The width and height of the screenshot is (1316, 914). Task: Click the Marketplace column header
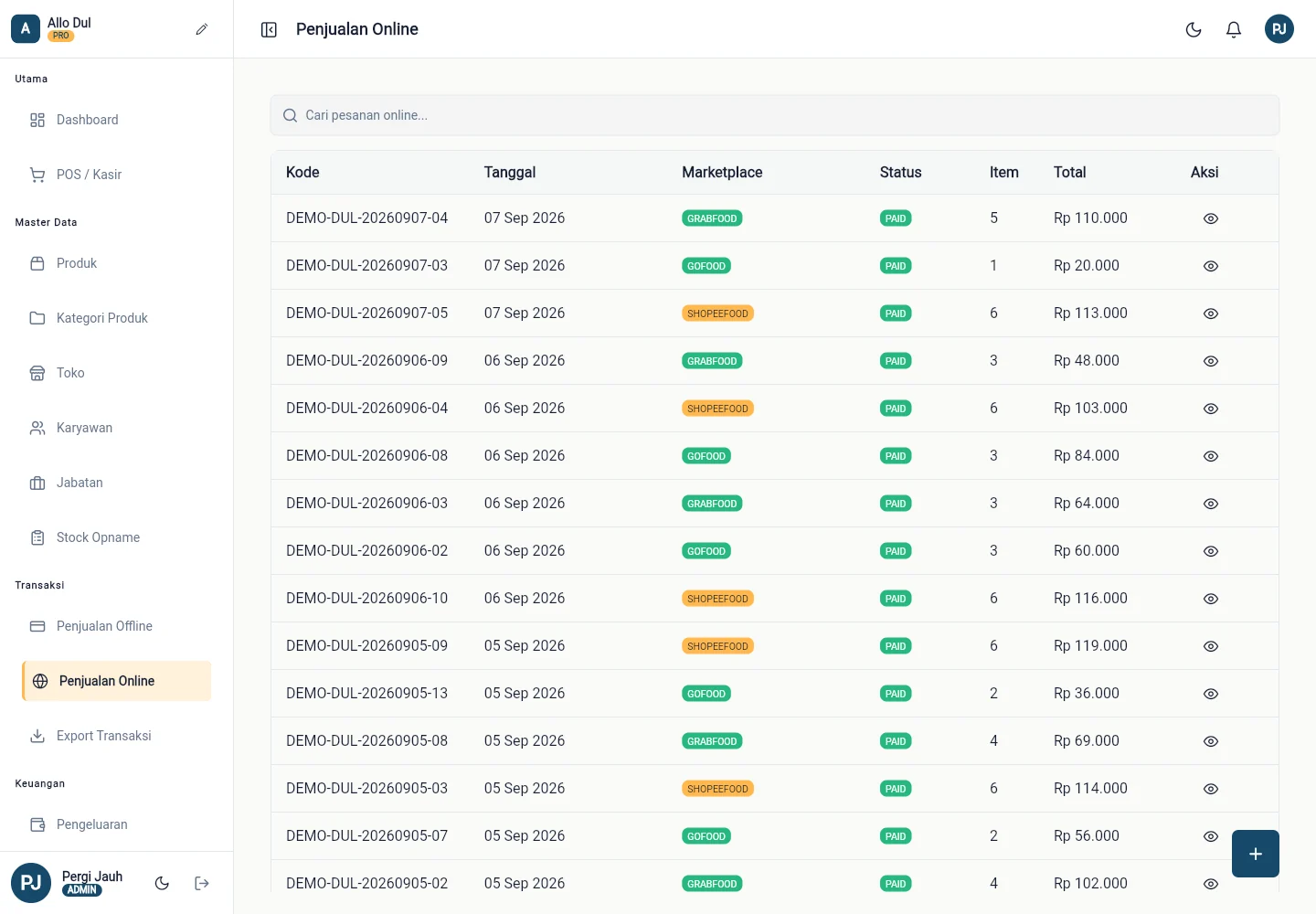pos(722,172)
